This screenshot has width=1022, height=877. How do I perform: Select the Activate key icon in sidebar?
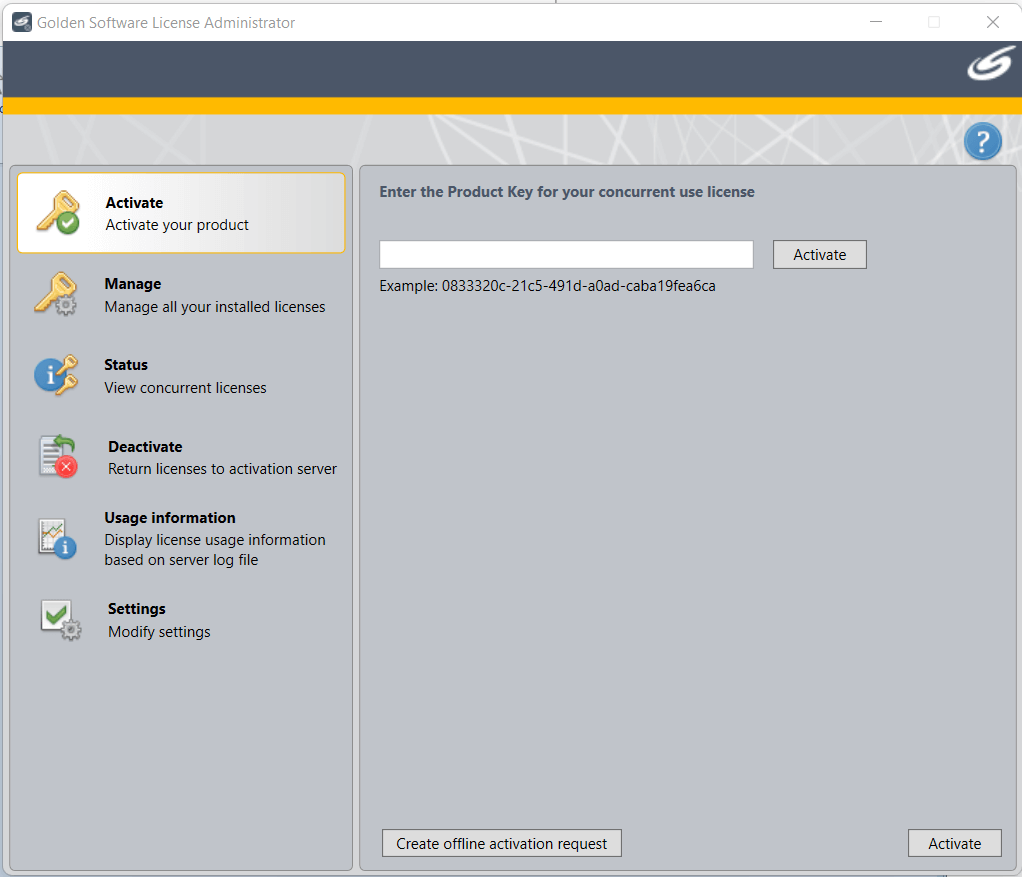coord(59,211)
